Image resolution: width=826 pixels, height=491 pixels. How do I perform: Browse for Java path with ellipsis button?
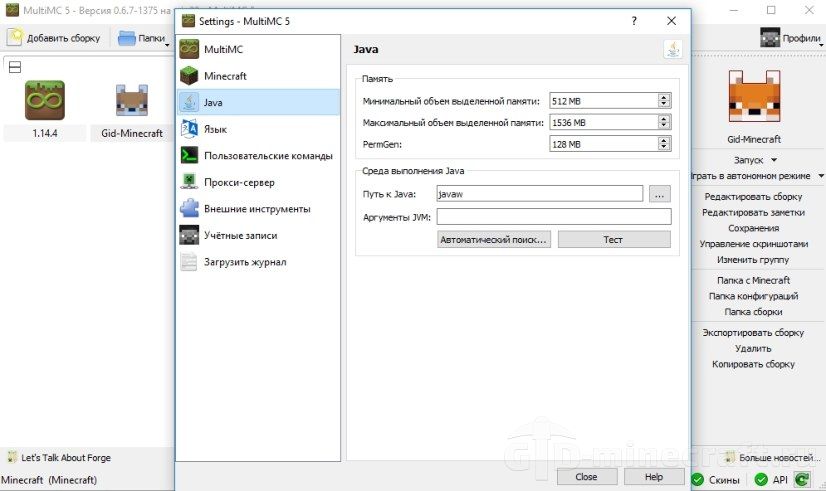(660, 194)
